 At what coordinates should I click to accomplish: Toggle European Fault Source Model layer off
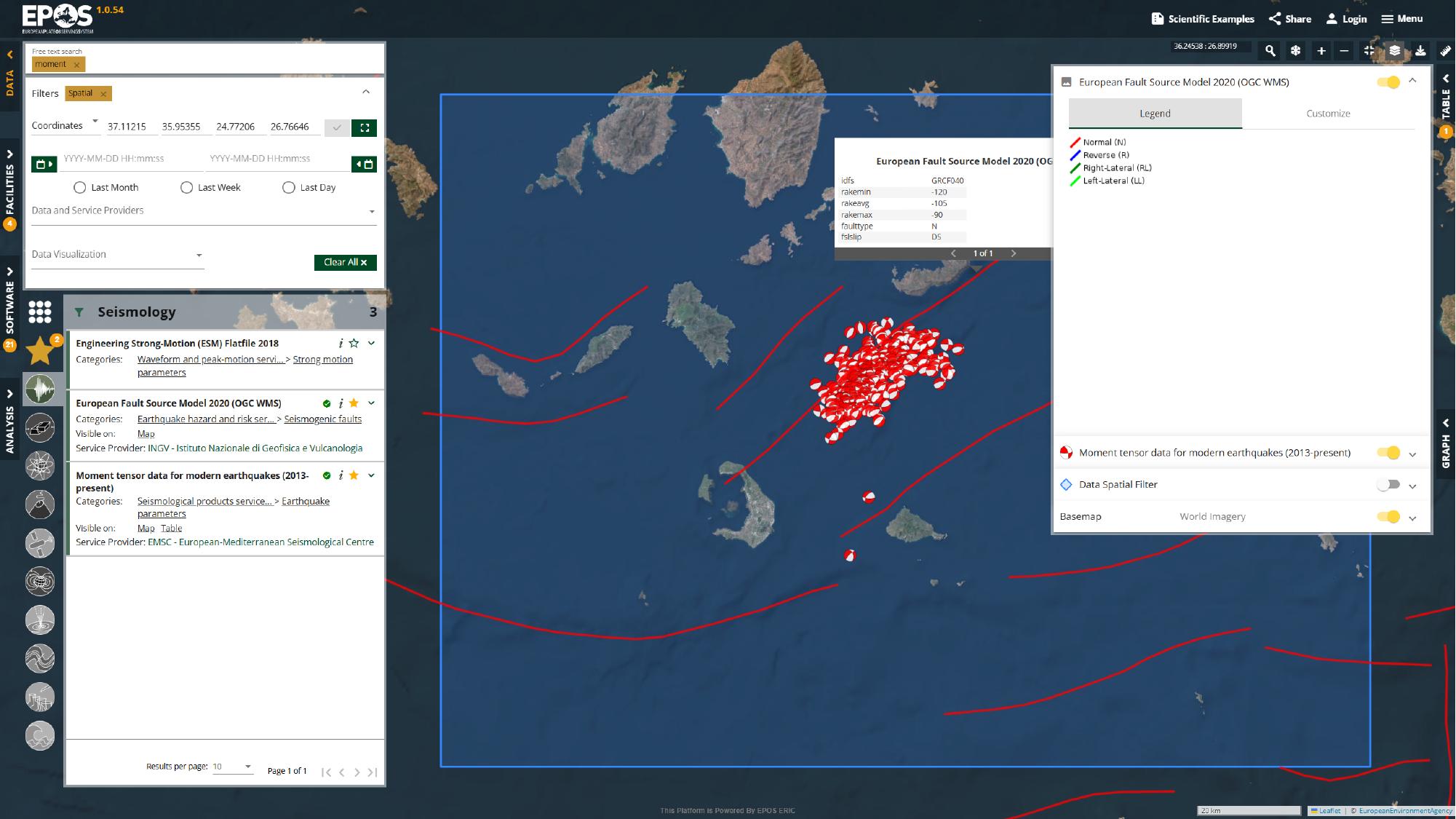(x=1388, y=82)
